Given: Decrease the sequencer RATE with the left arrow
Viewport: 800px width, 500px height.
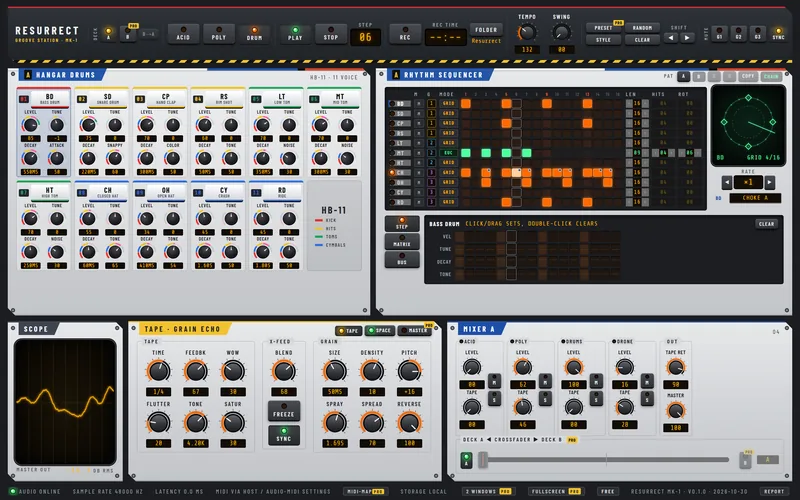Looking at the screenshot, I should tap(727, 182).
